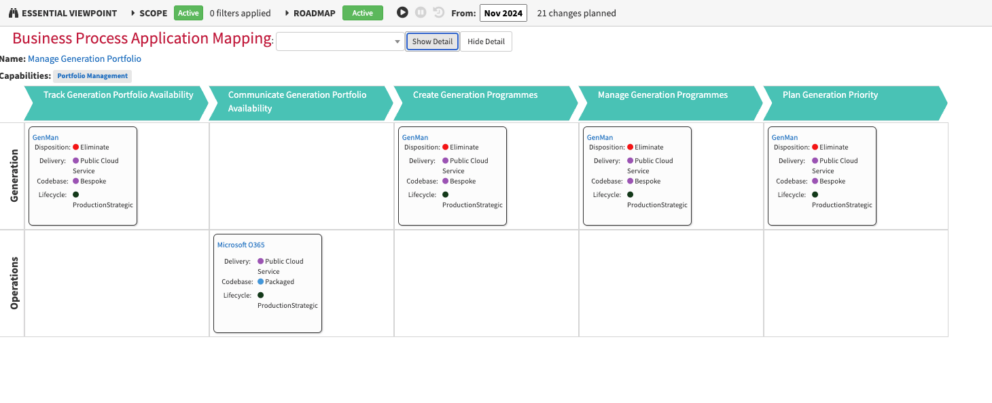The image size is (992, 403).
Task: Click '21 changes planned' text
Action: (576, 13)
